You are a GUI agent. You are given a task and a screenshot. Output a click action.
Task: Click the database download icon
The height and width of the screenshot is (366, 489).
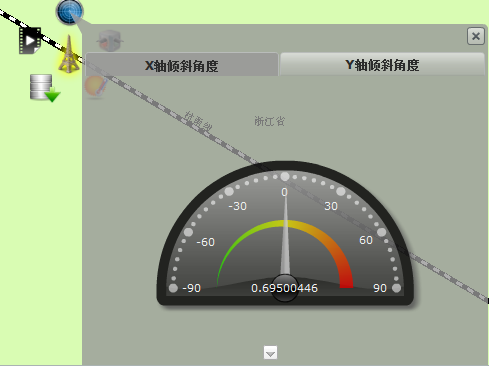tap(44, 88)
